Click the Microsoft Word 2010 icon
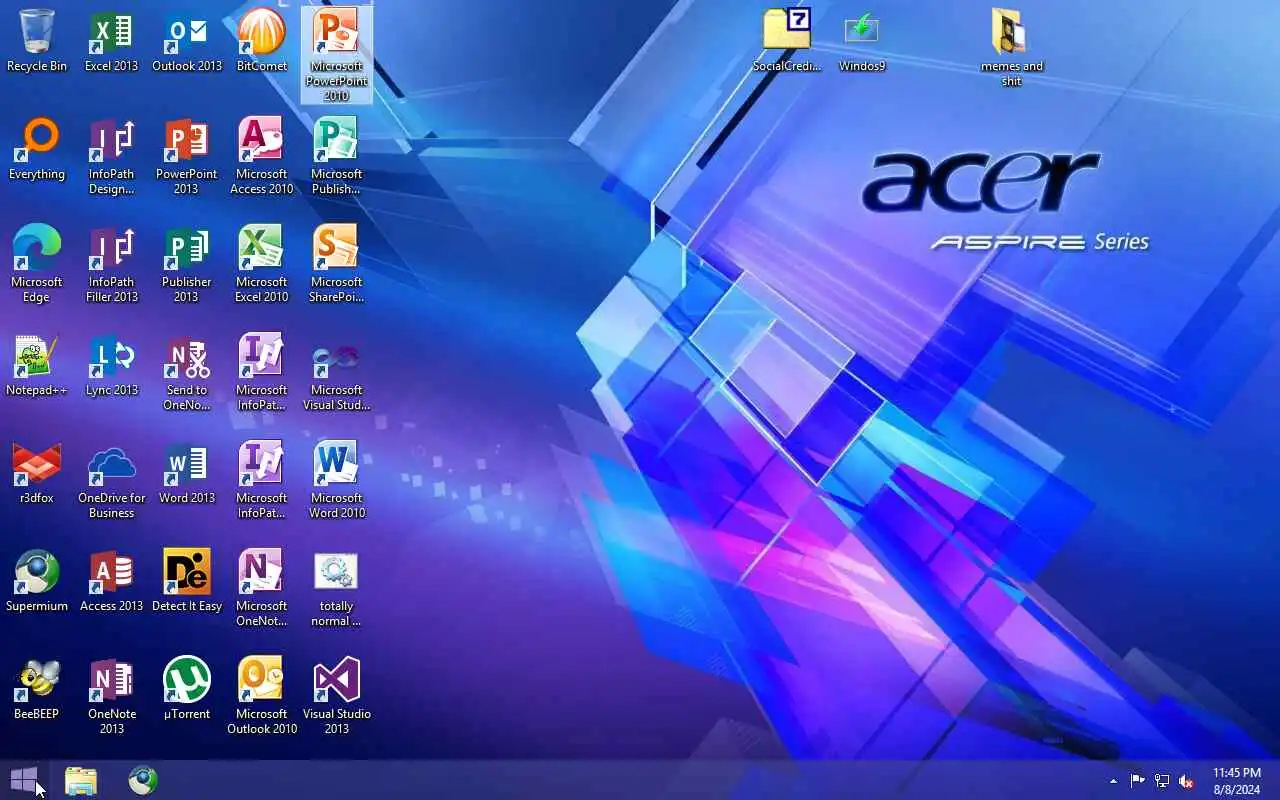The width and height of the screenshot is (1280, 800). [x=337, y=480]
